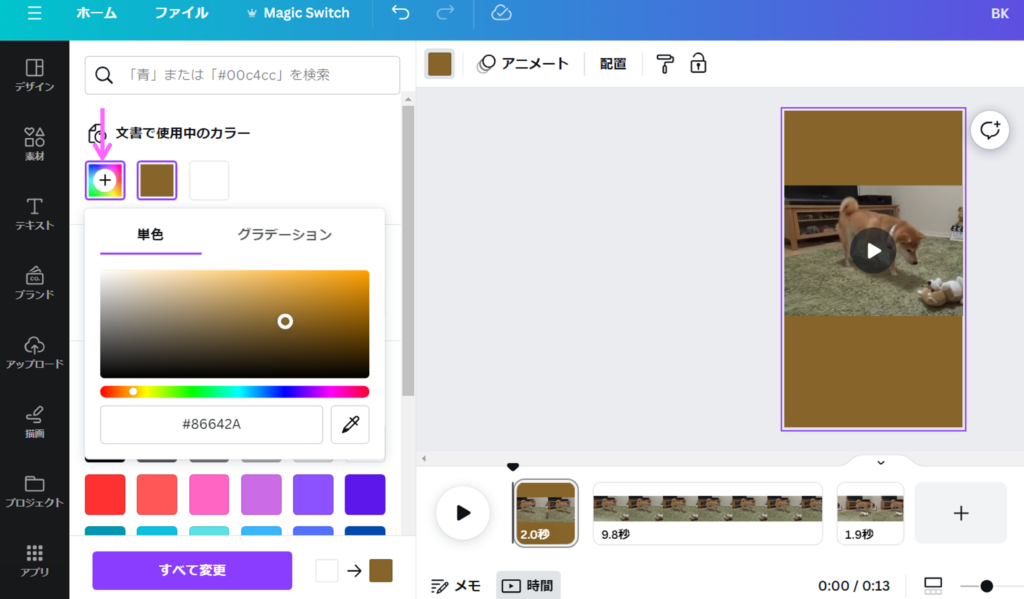Screen dimensions: 1024x599
Task: Collapse the timeline with chevron handle
Action: pos(880,462)
